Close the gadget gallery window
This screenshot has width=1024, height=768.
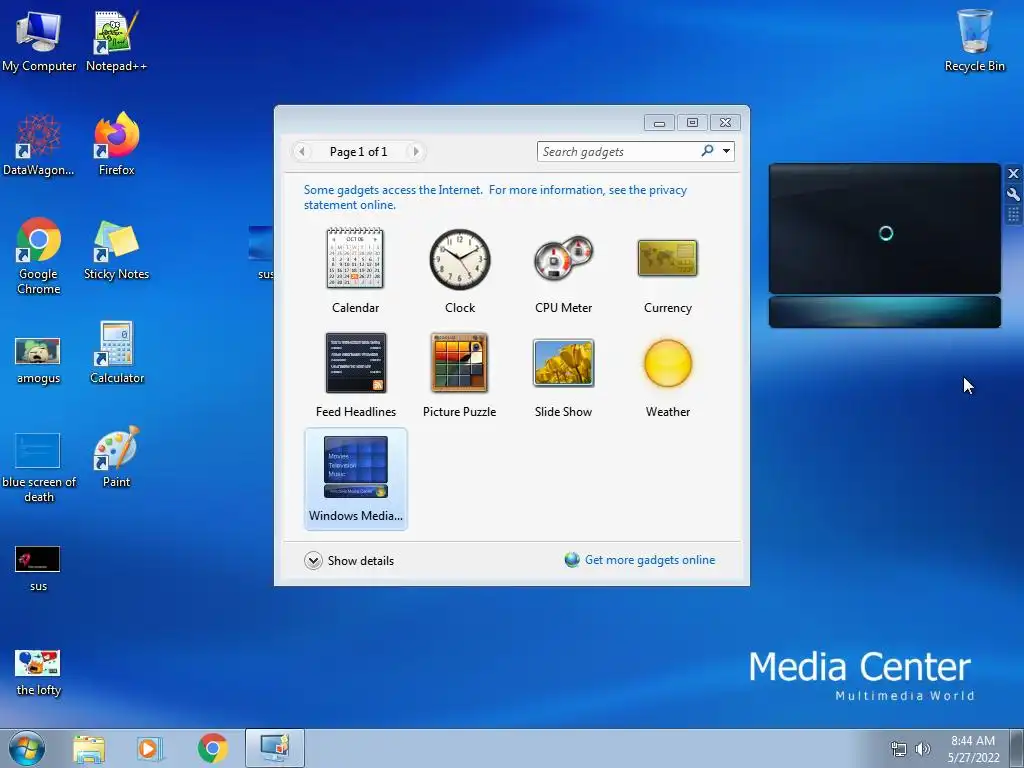[726, 123]
